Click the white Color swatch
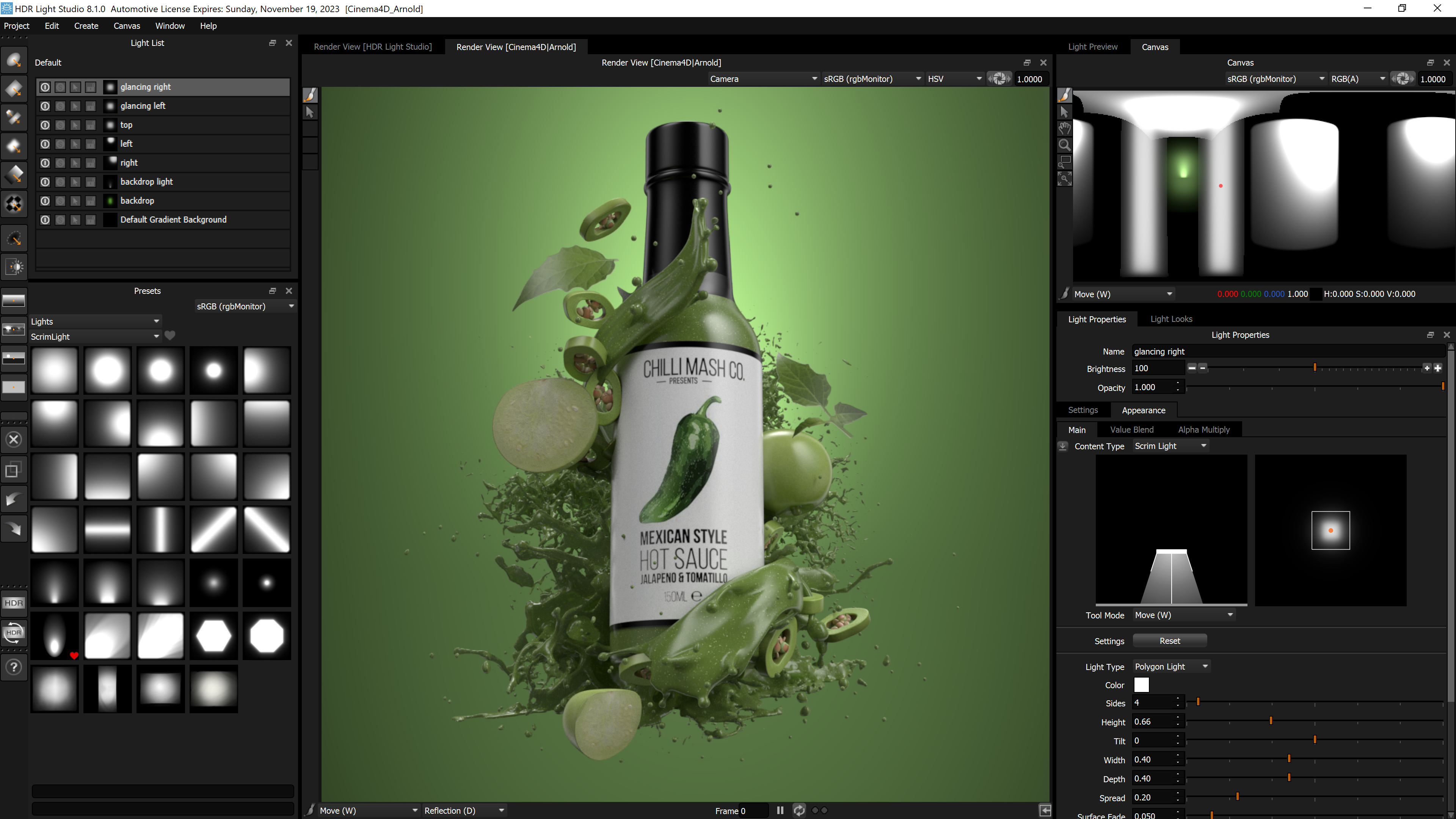 coord(1141,685)
